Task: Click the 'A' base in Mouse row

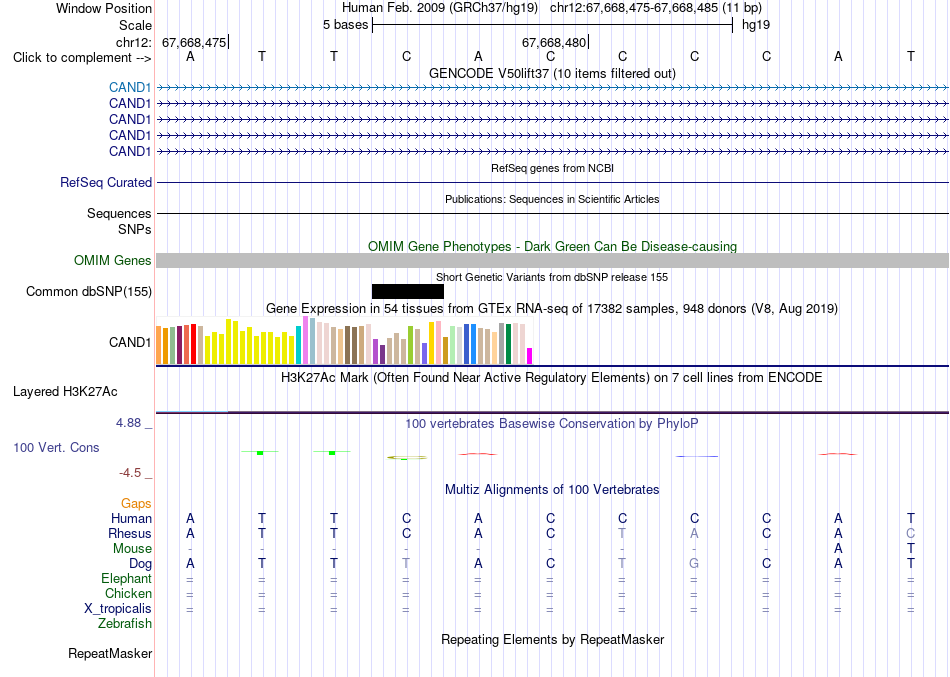Action: (x=838, y=549)
